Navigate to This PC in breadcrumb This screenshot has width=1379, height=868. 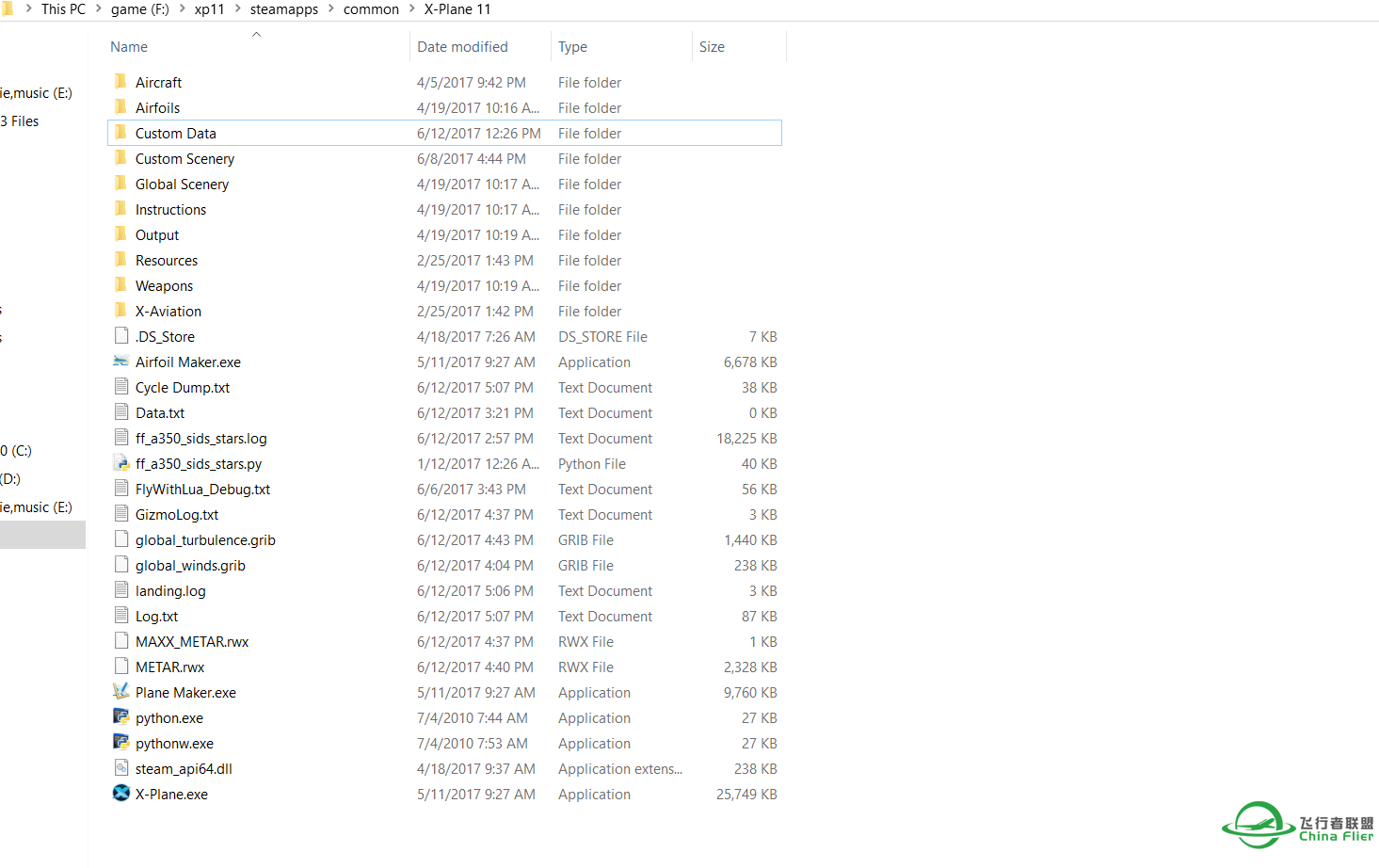click(x=63, y=8)
